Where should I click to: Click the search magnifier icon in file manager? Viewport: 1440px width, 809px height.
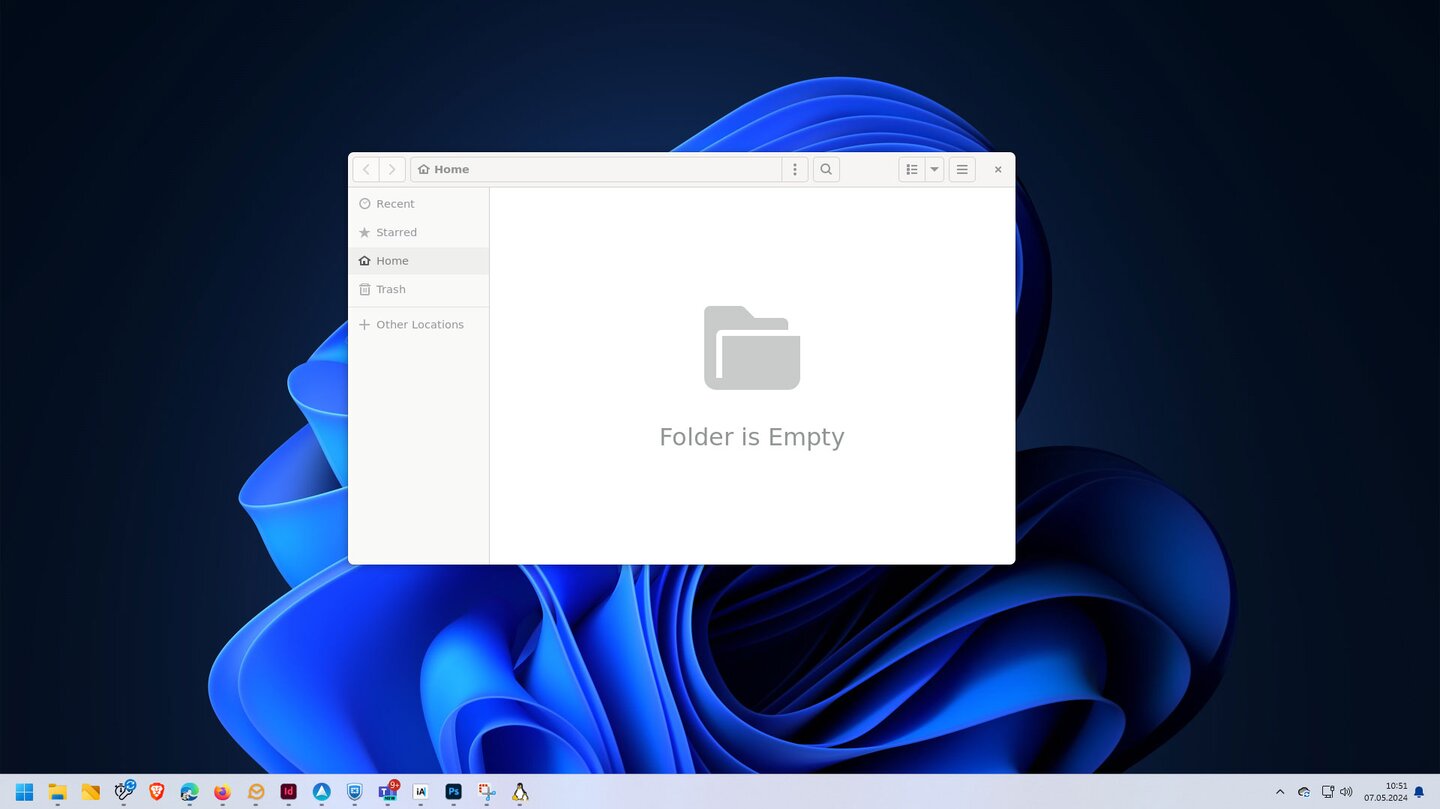[826, 170]
